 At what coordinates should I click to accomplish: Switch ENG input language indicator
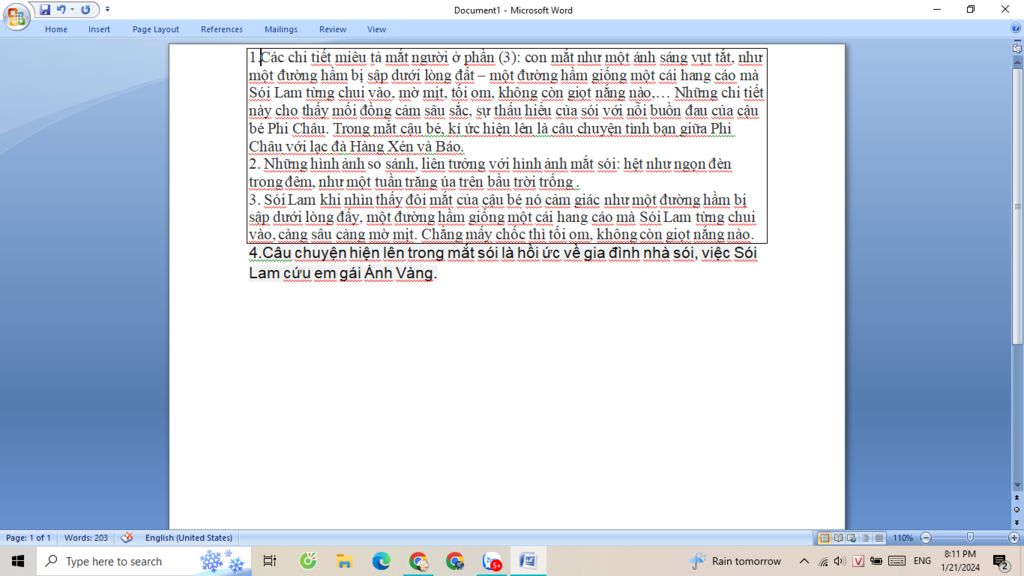[x=922, y=561]
